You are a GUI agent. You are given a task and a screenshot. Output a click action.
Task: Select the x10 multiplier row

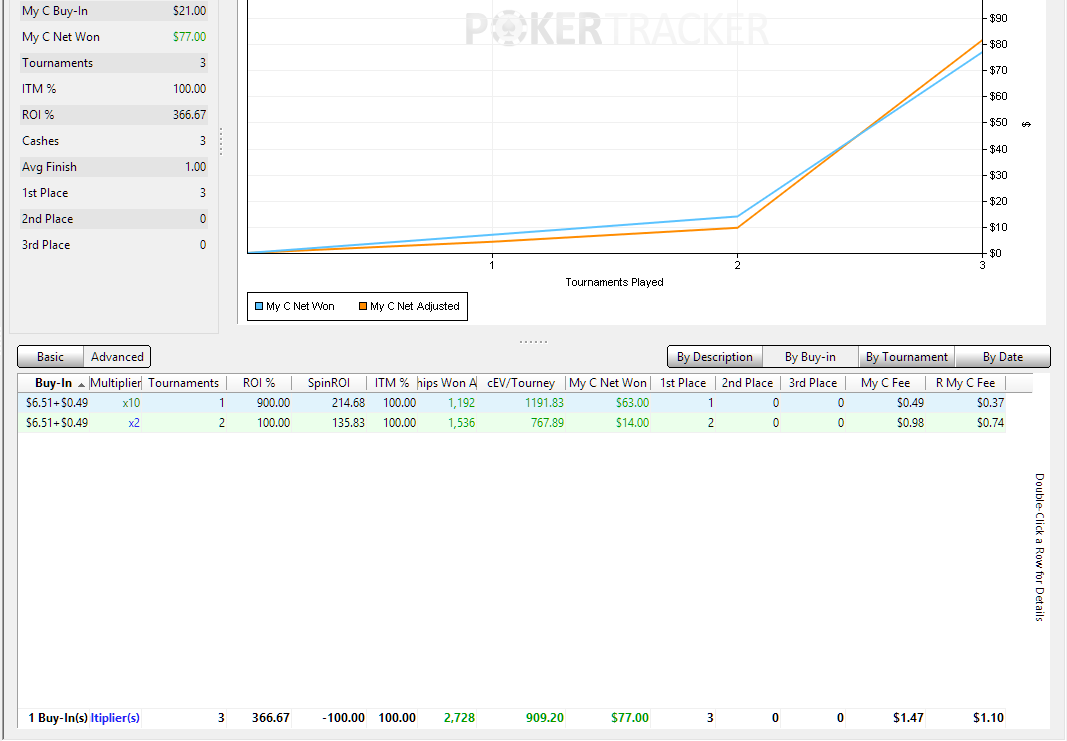[131, 403]
